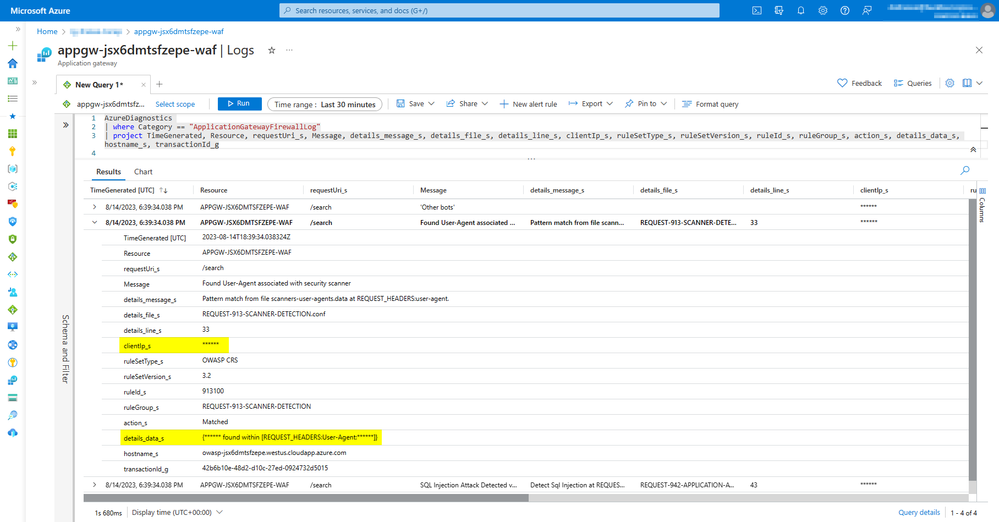Viewport: 999px width, 522px height.
Task: Expand the SQL Injection Attack row
Action: [94, 485]
